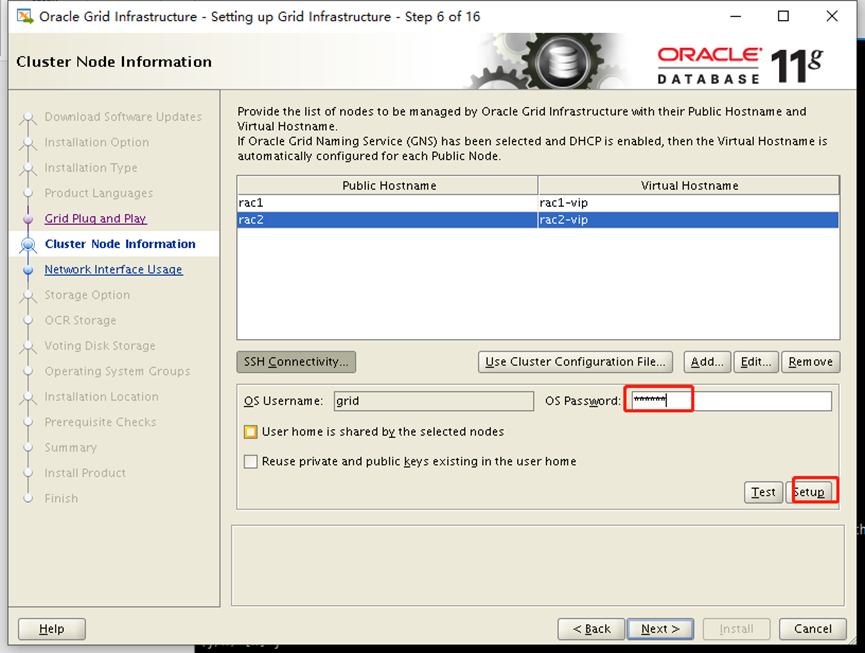The height and width of the screenshot is (653, 865).
Task: Click the Storage Option step
Action: (x=87, y=295)
